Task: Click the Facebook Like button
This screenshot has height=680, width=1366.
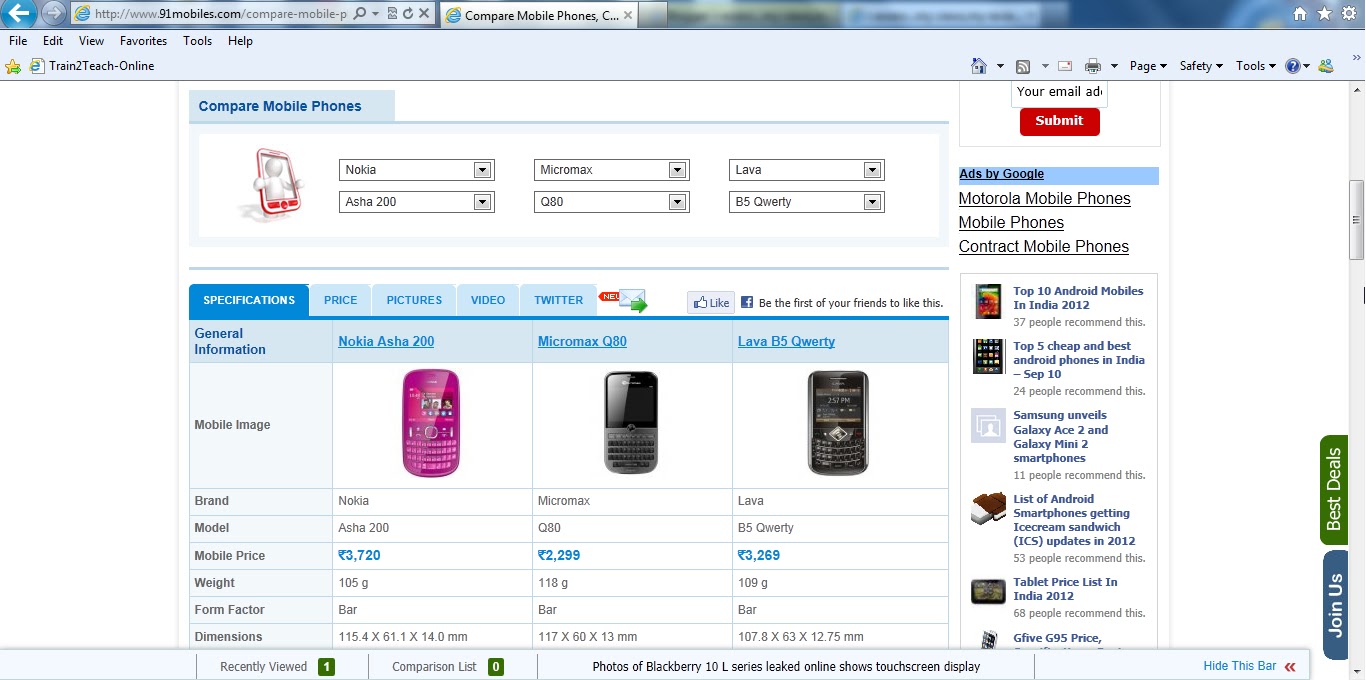Action: [711, 302]
